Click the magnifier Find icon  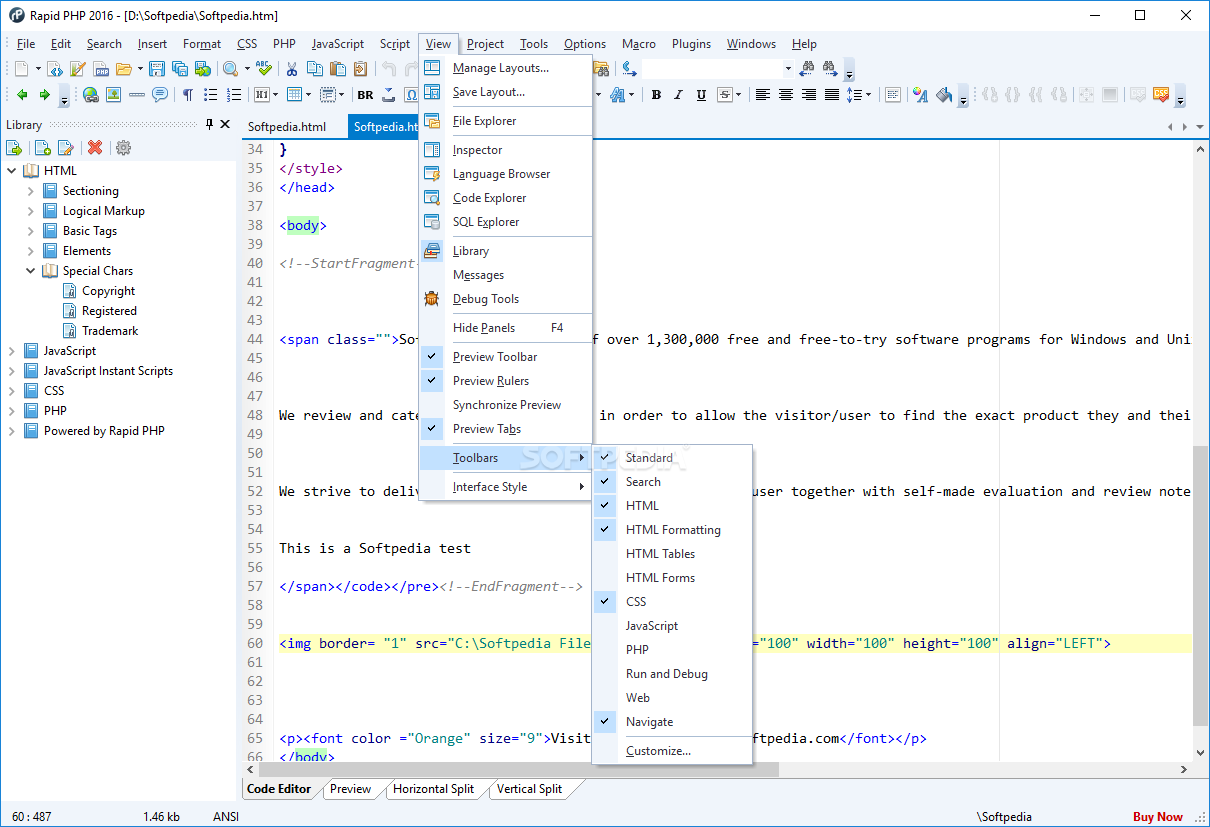click(230, 69)
